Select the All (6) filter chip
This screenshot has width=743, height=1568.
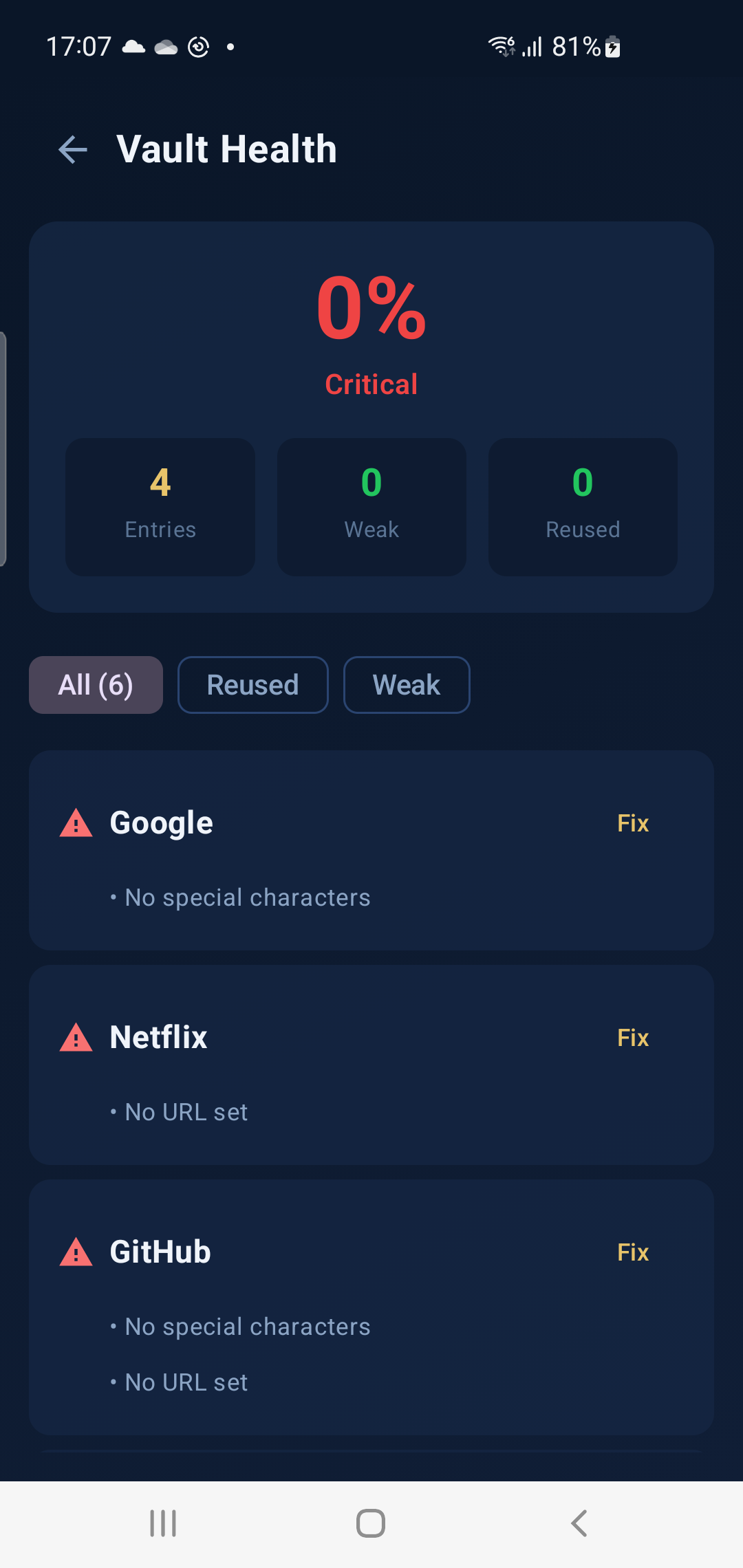[96, 685]
